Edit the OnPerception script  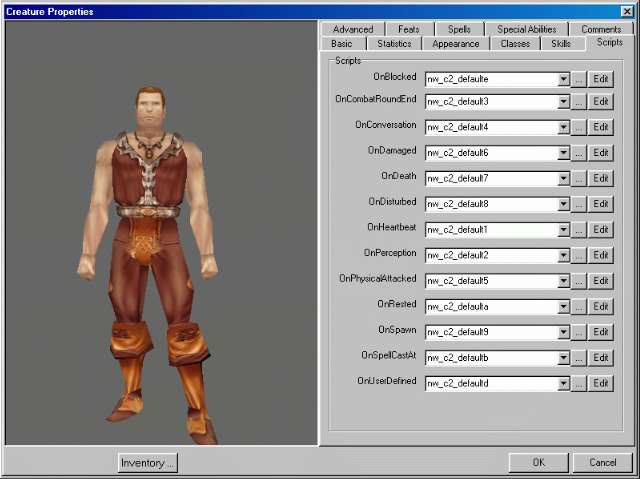pyautogui.click(x=601, y=255)
